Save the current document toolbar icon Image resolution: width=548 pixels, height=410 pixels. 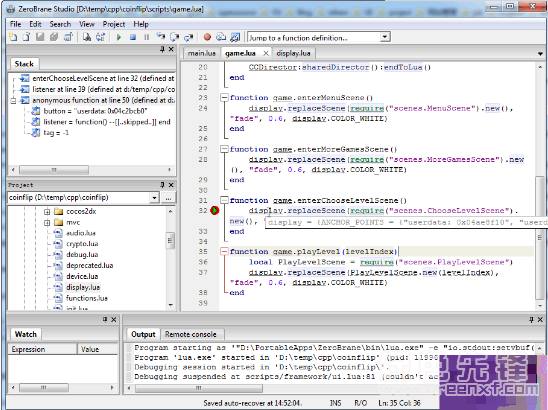tap(40, 37)
